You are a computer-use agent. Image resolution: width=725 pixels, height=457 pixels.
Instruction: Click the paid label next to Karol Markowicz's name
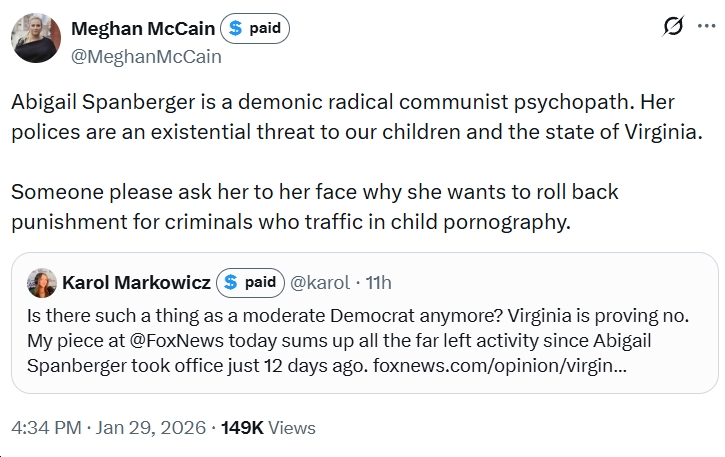coord(260,283)
